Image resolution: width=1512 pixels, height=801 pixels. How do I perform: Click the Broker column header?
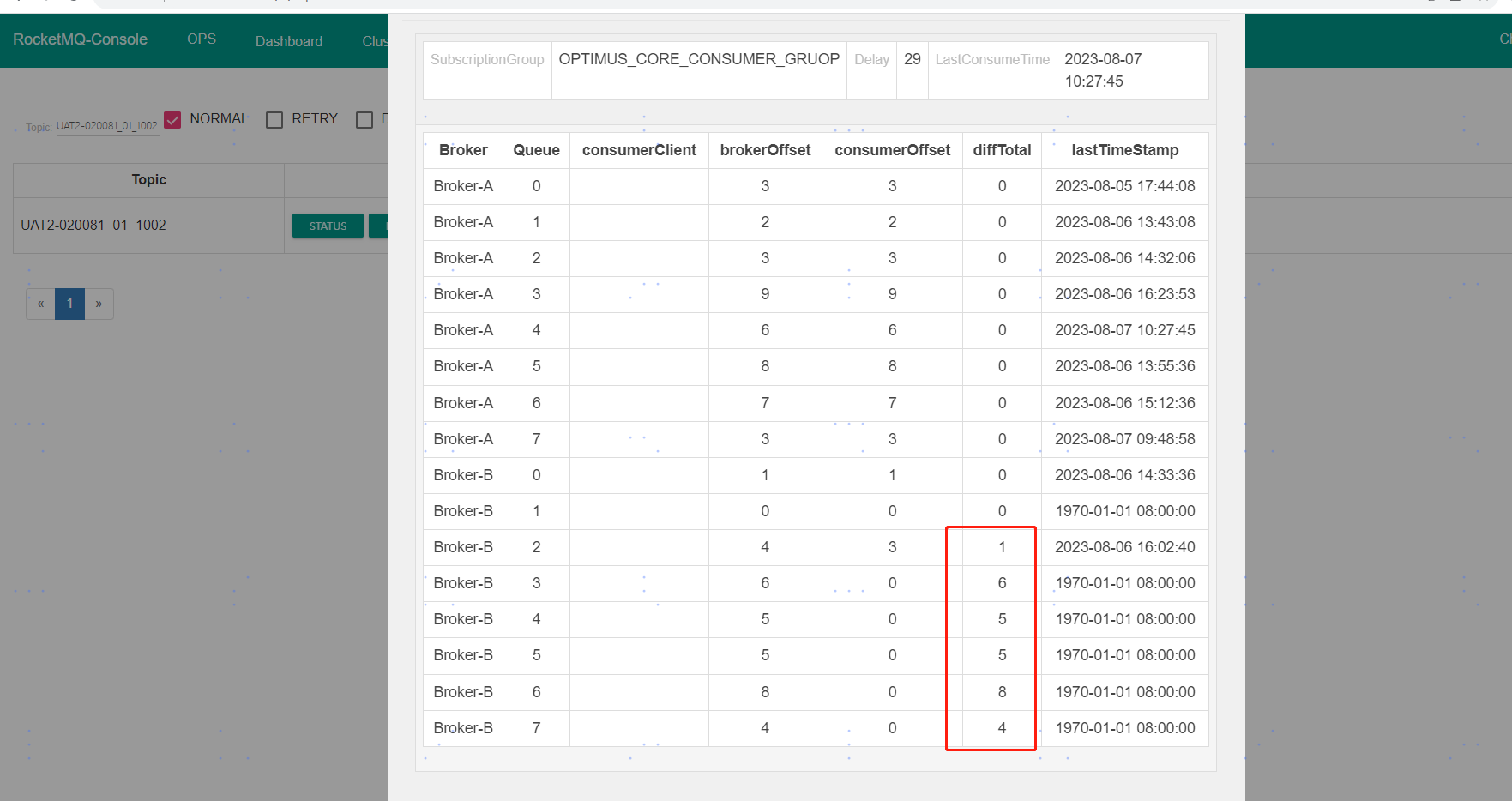(x=463, y=150)
